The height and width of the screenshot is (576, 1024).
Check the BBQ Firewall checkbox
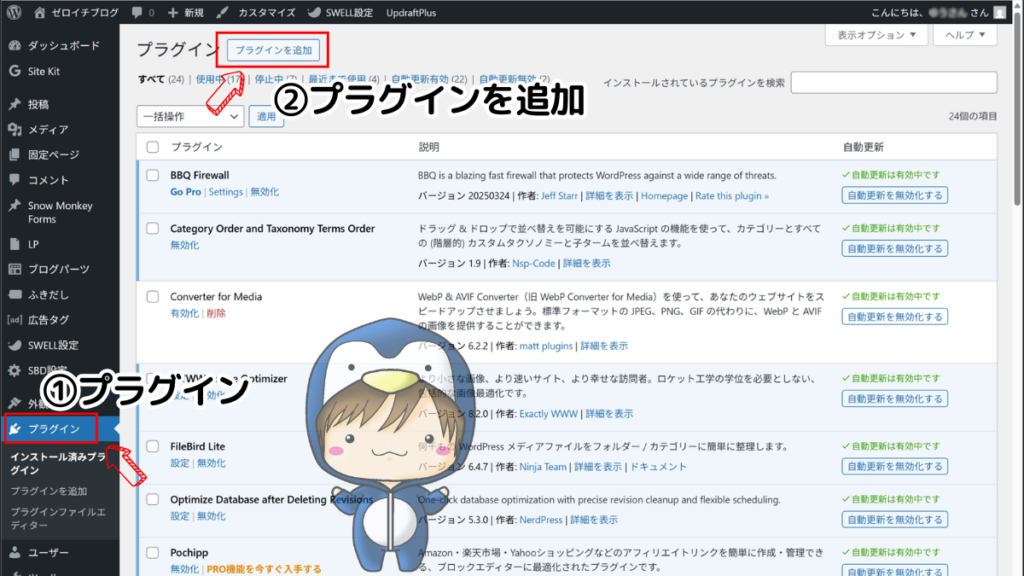pyautogui.click(x=152, y=175)
